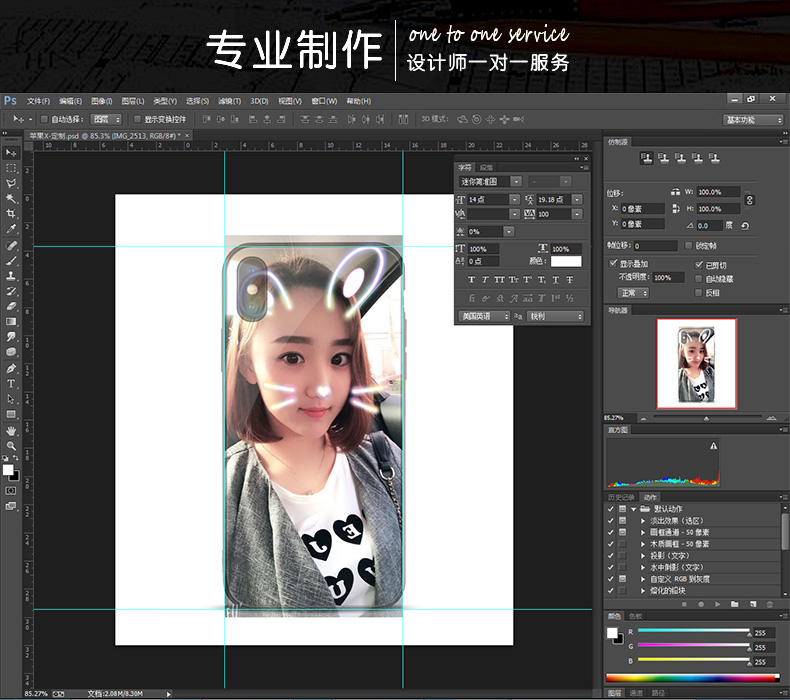This screenshot has height=700, width=790.
Task: Click the white text color swatch
Action: tap(566, 261)
